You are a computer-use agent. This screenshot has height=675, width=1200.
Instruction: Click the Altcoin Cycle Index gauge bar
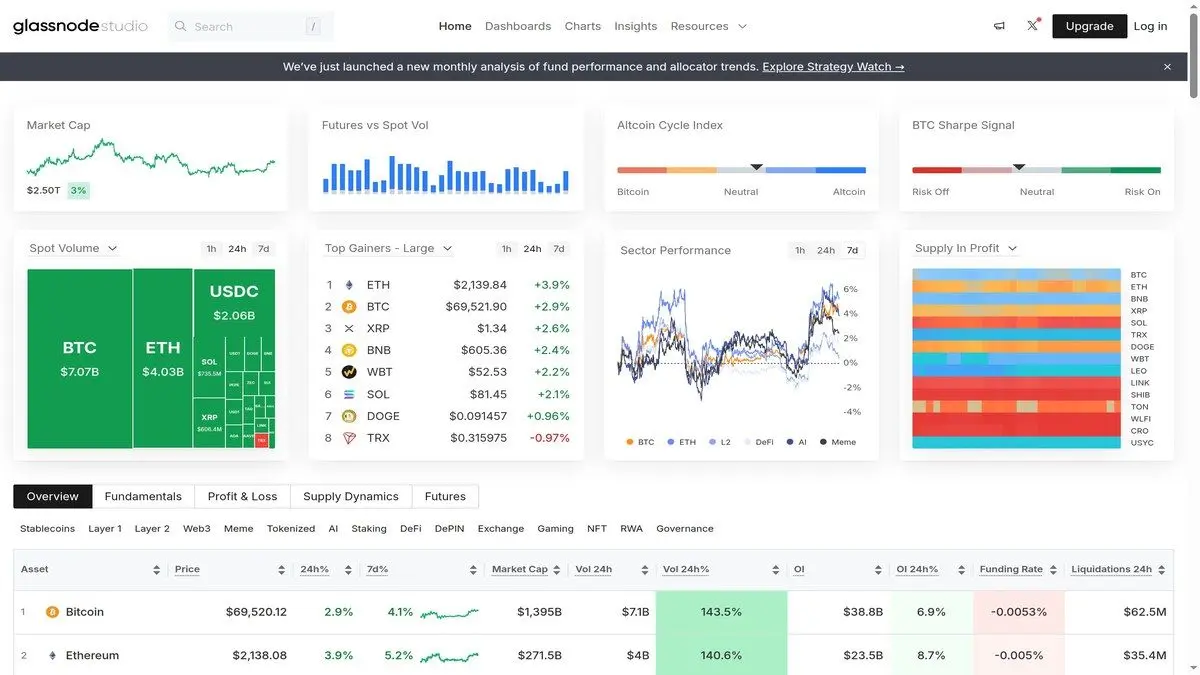tap(741, 170)
